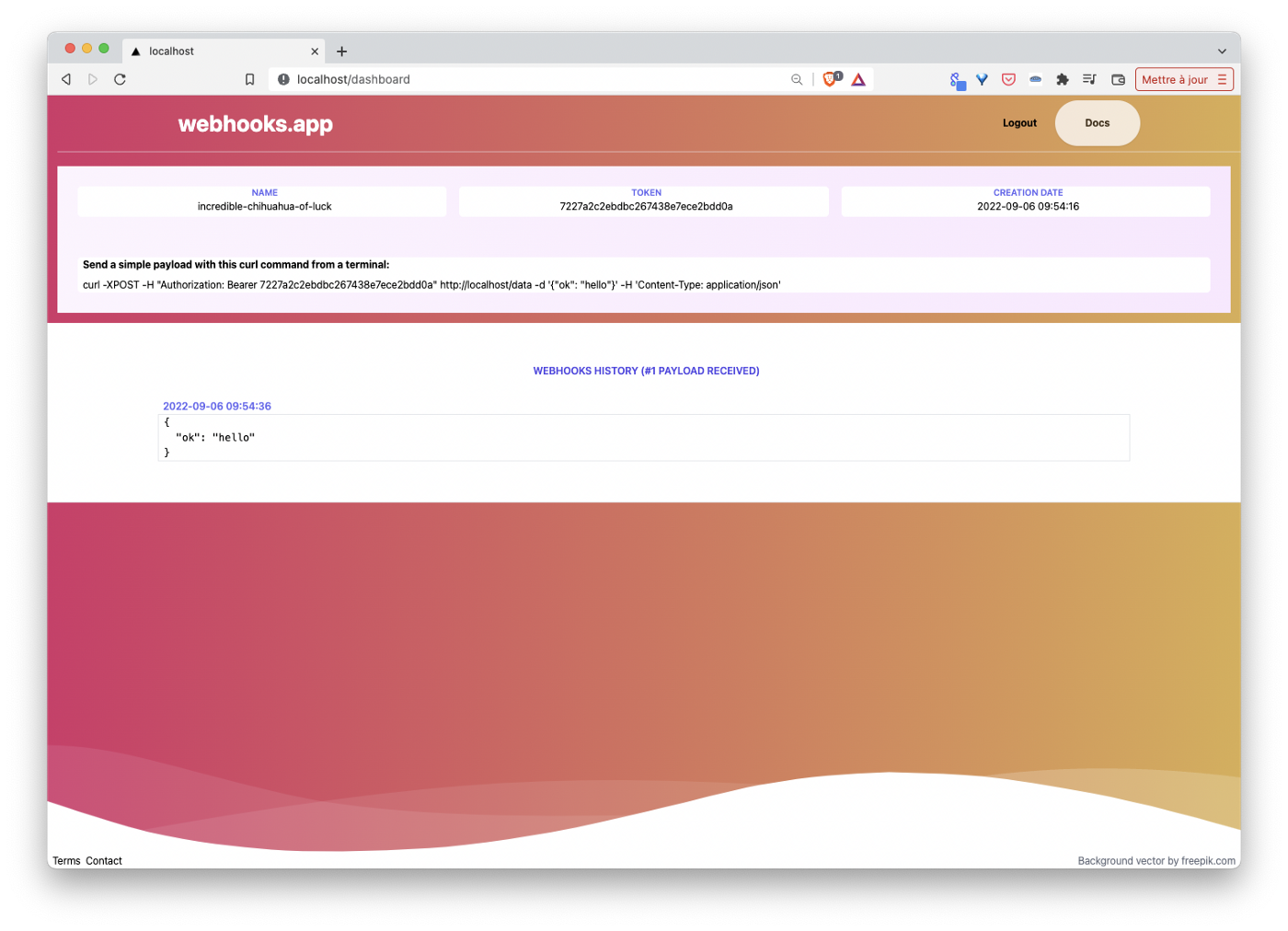Log out via the Logout link
This screenshot has width=1288, height=931.
tap(1019, 123)
